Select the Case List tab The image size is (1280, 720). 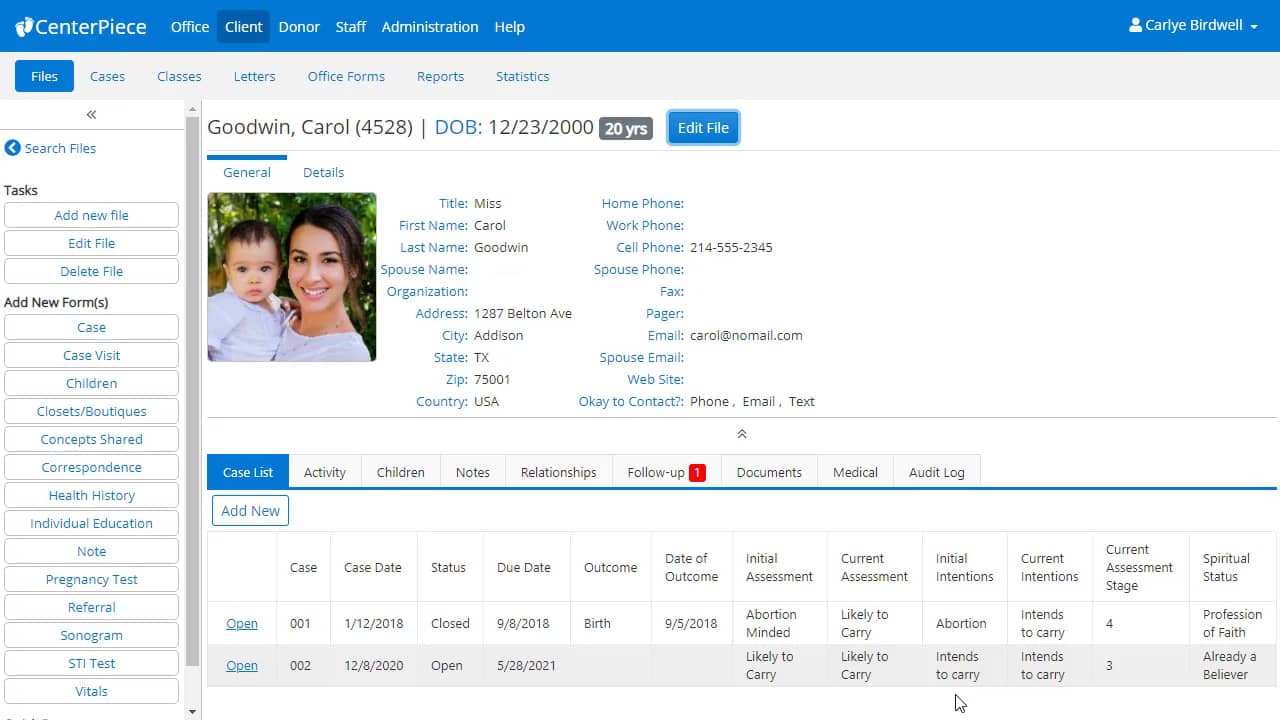pos(247,472)
